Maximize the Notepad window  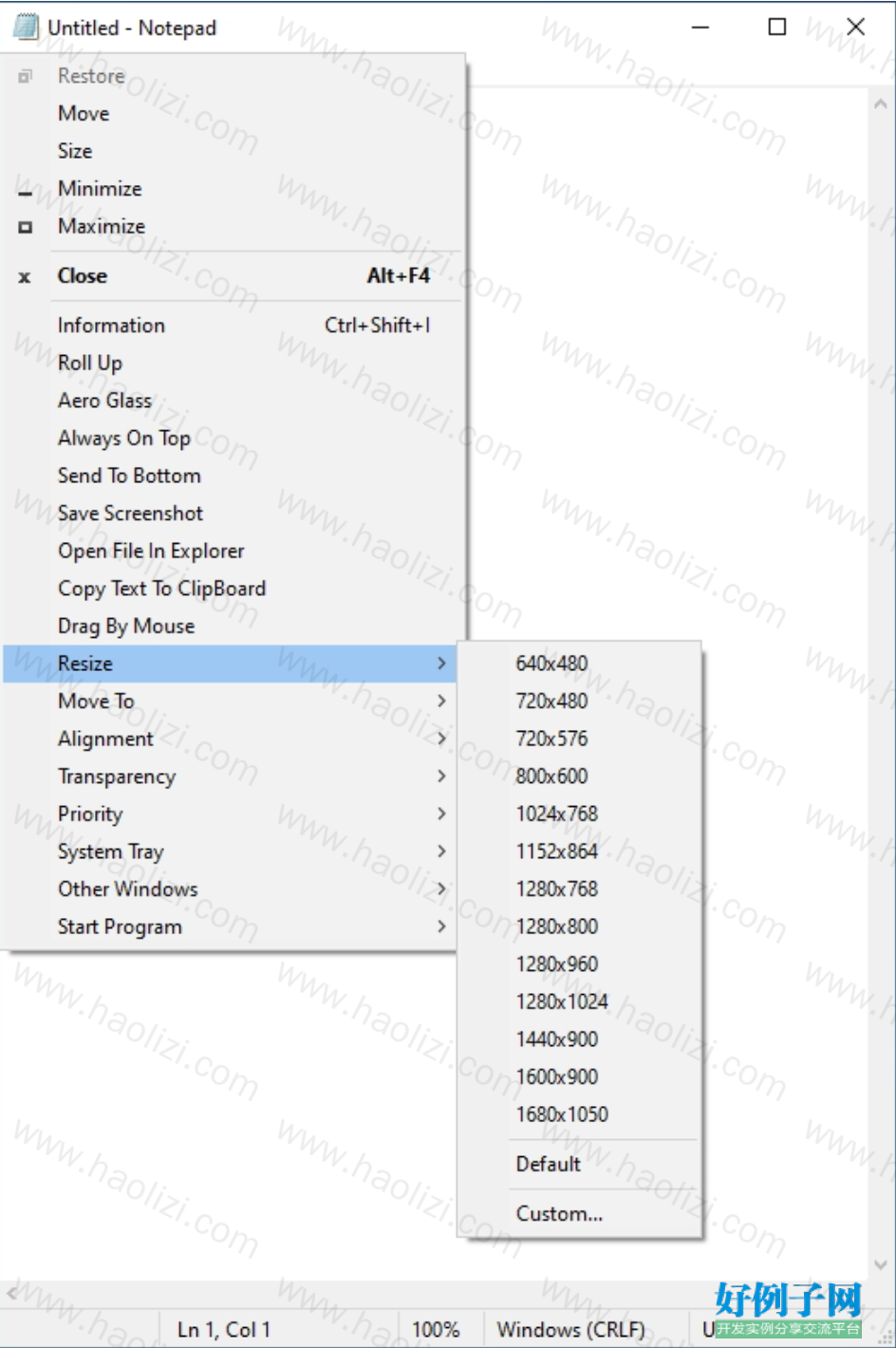[x=777, y=28]
